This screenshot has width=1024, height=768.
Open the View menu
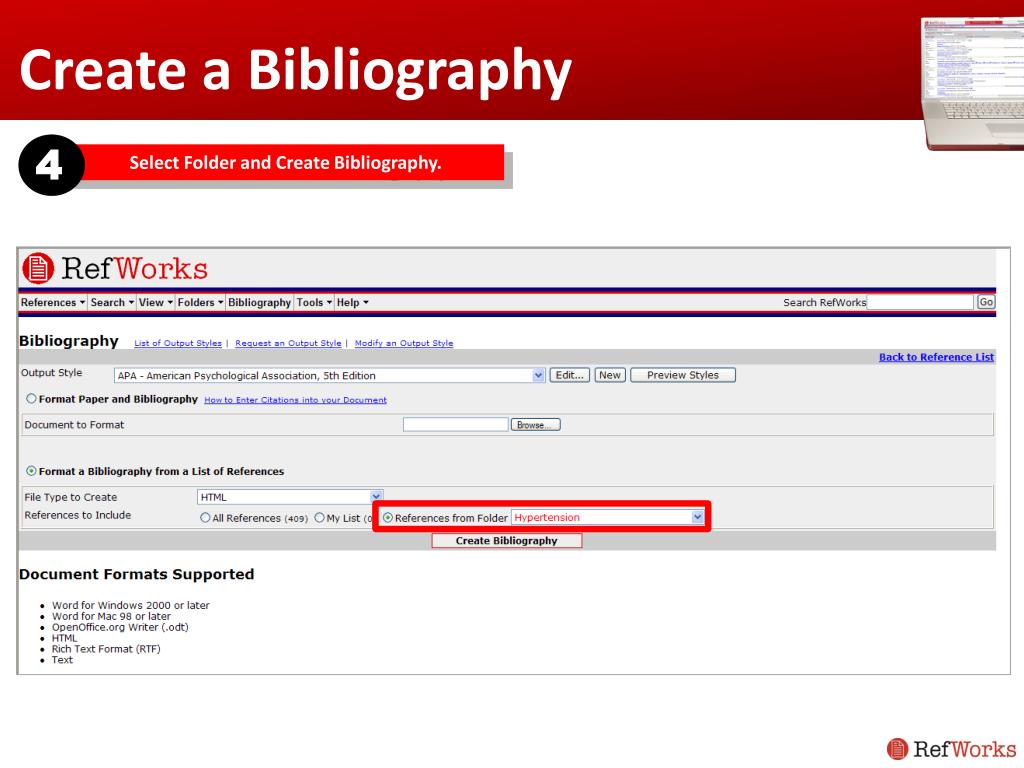click(x=155, y=302)
